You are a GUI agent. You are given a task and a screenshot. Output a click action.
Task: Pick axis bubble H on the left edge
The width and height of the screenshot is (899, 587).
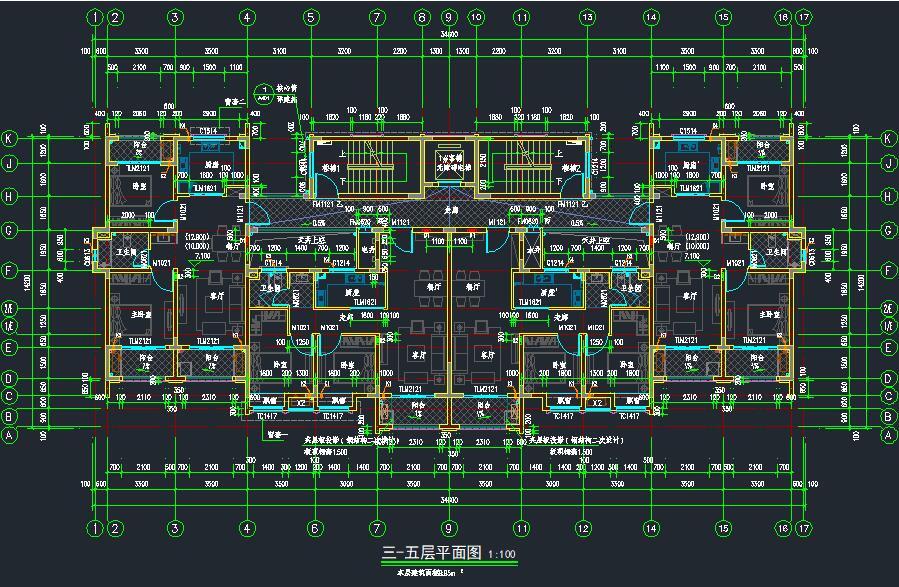tap(9, 195)
